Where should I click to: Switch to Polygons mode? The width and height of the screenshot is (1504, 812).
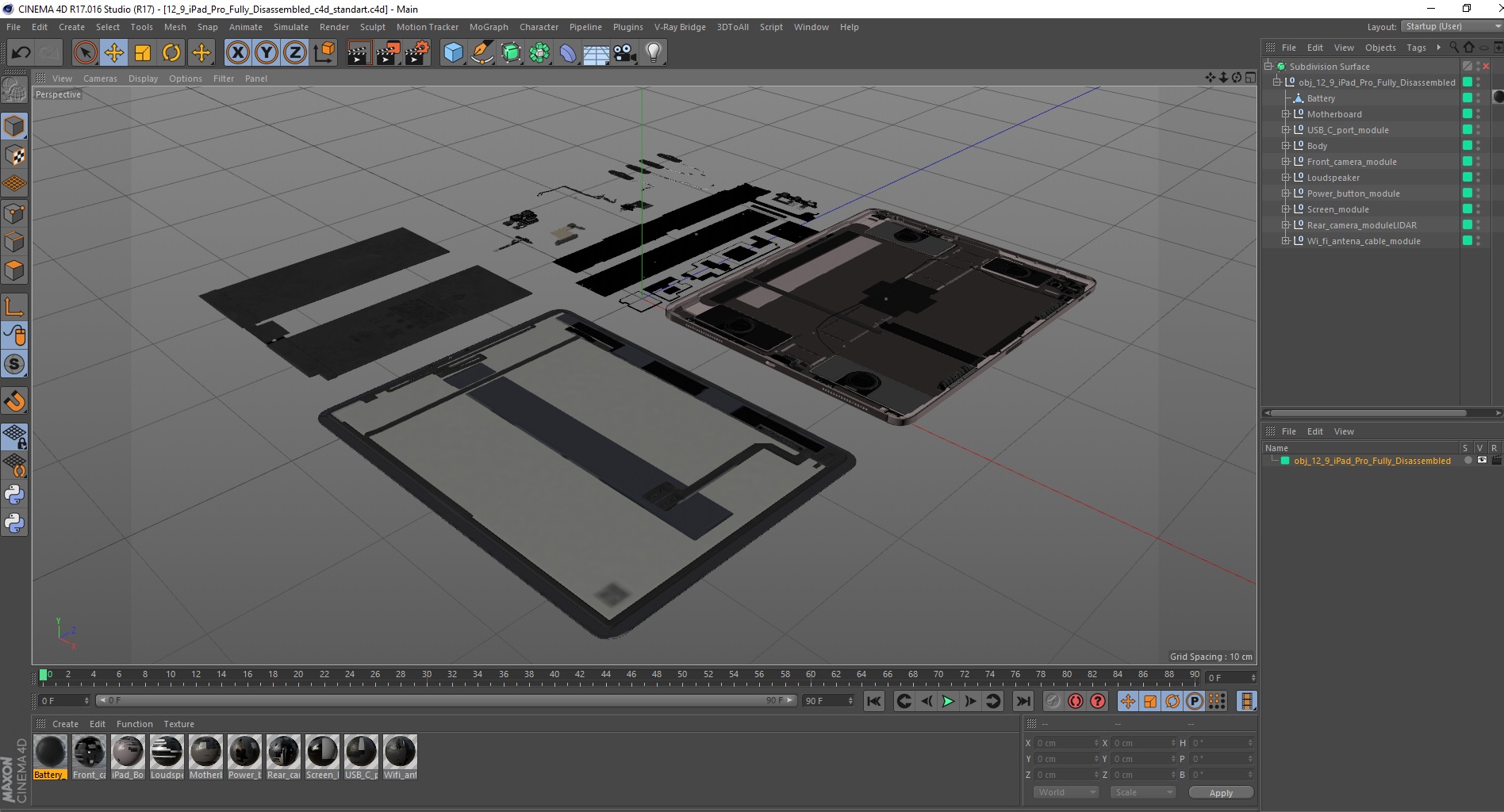[x=14, y=270]
